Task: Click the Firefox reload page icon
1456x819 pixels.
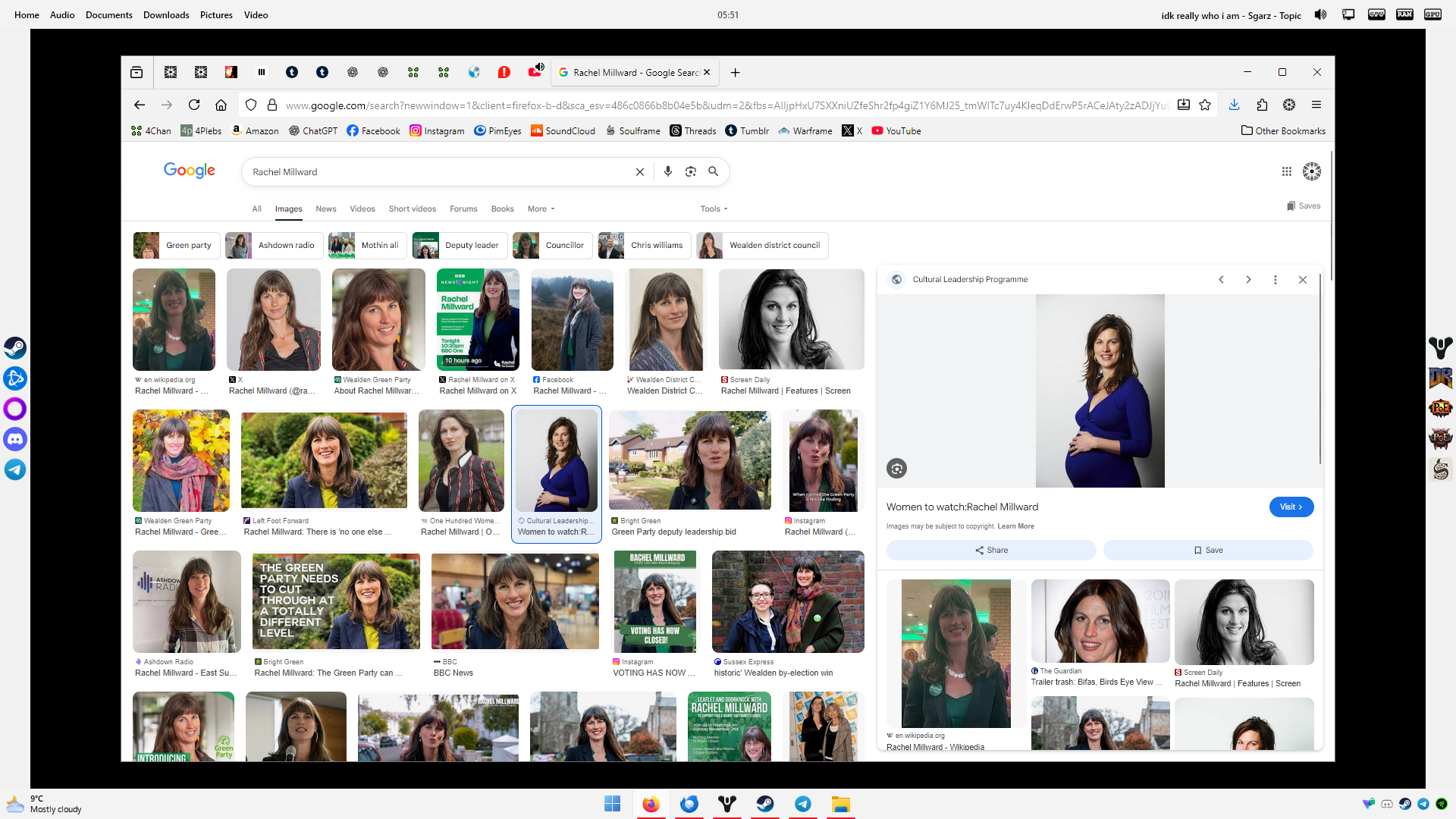Action: 194,105
